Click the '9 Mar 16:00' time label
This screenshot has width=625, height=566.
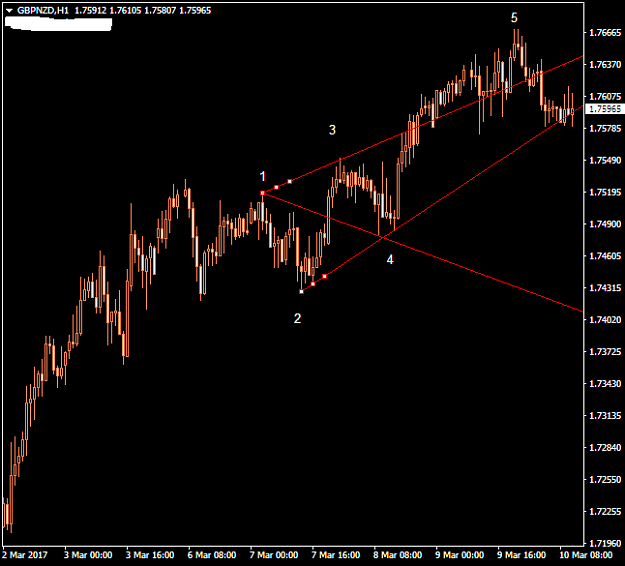point(521,555)
